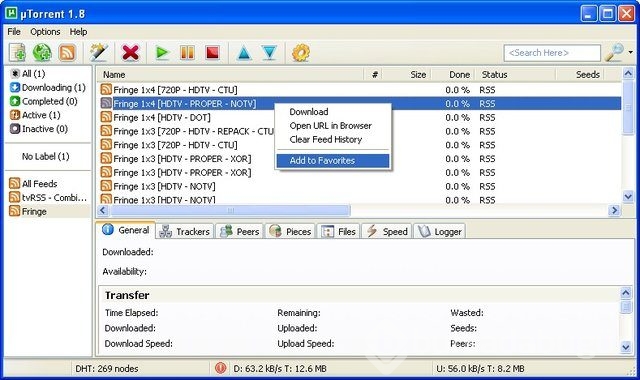Image resolution: width=640 pixels, height=380 pixels.
Task: Select All (1) in the sidebar
Action: (28, 74)
